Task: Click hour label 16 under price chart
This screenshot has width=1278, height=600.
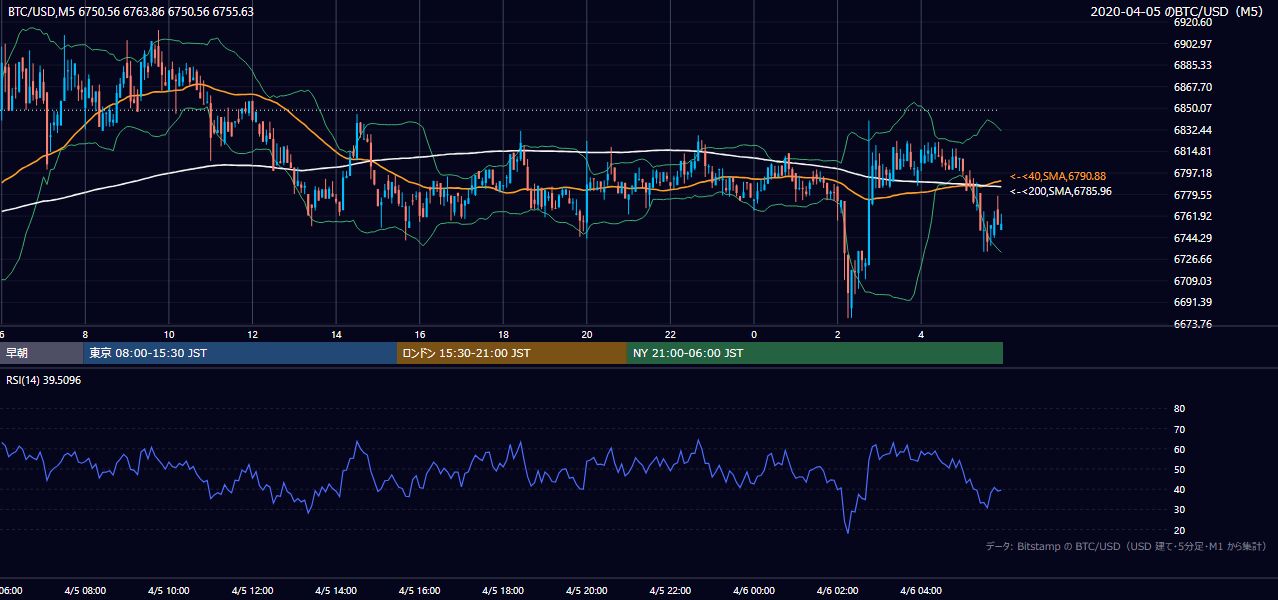Action: [420, 334]
